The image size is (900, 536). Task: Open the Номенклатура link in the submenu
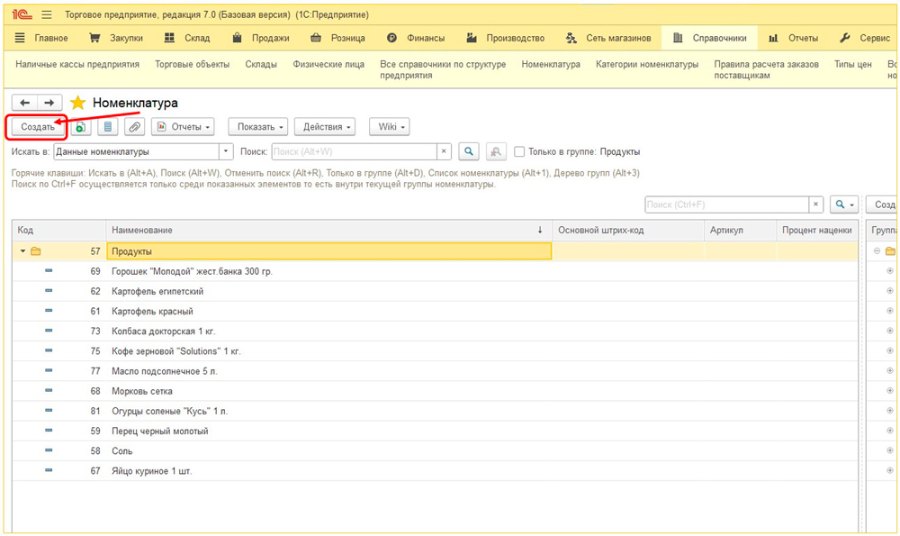click(x=551, y=64)
